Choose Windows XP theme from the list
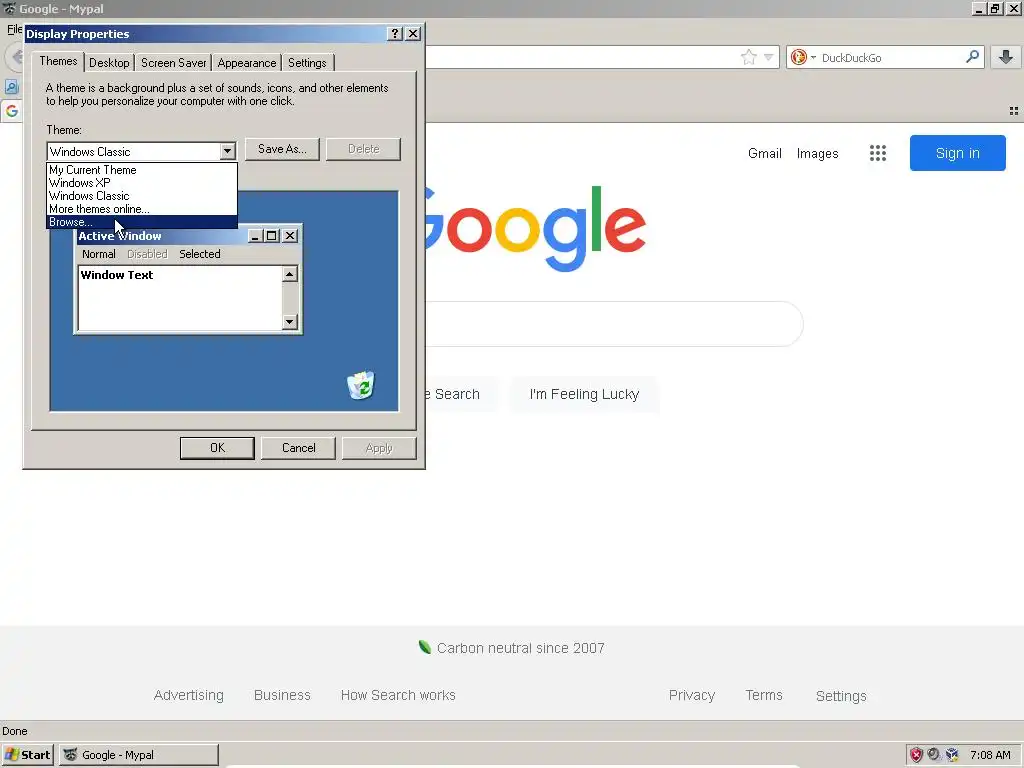This screenshot has height=768, width=1024. [142, 183]
